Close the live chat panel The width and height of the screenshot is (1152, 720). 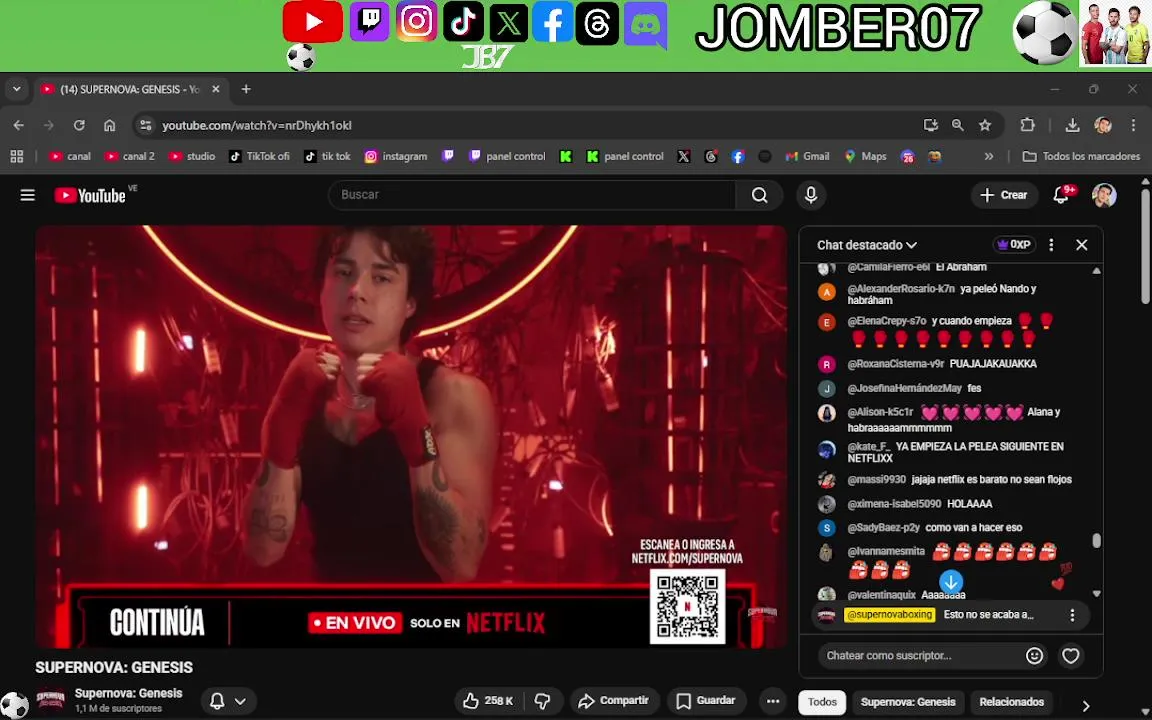pyautogui.click(x=1081, y=245)
